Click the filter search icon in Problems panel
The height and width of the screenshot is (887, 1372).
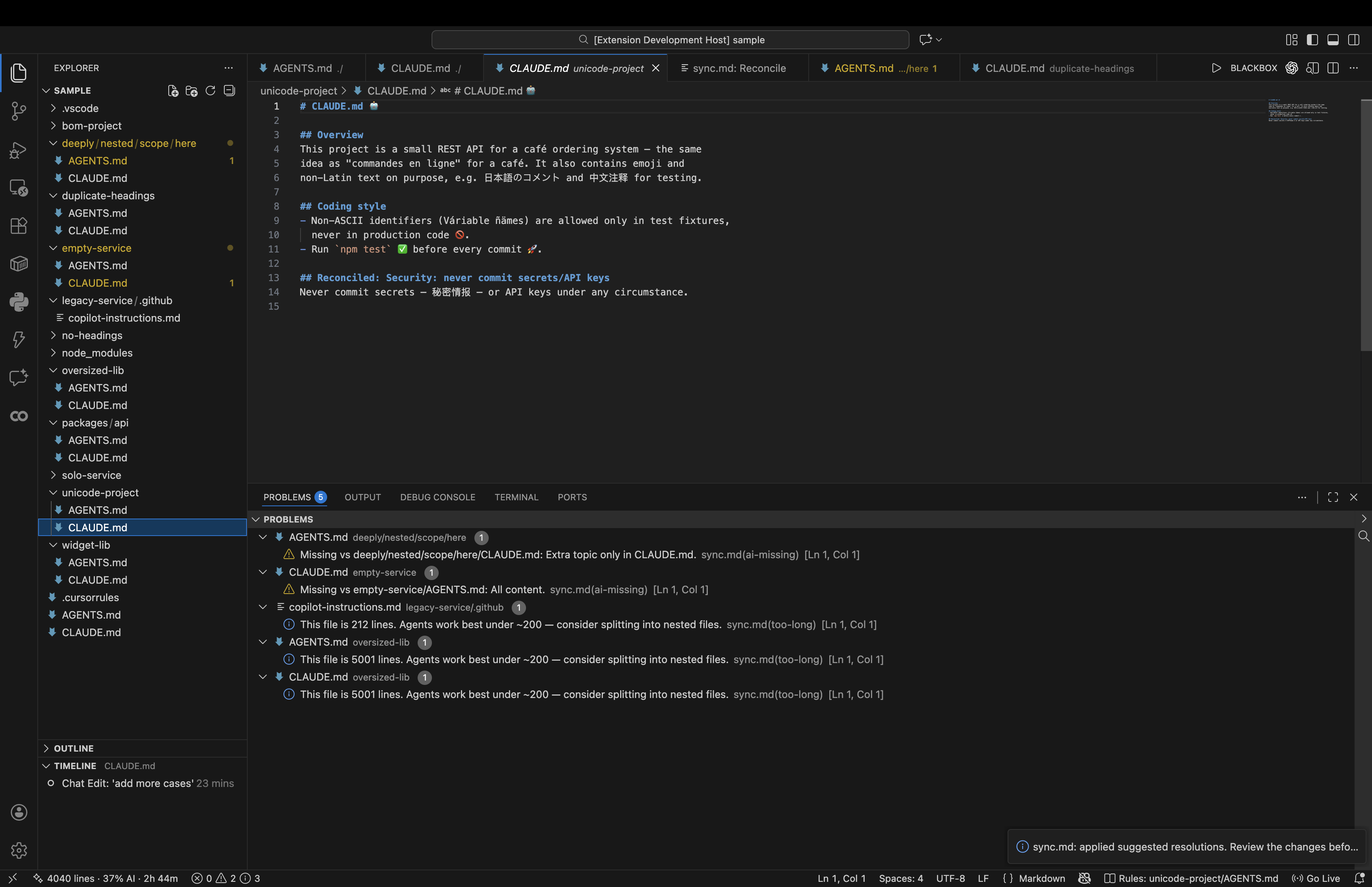click(1363, 536)
